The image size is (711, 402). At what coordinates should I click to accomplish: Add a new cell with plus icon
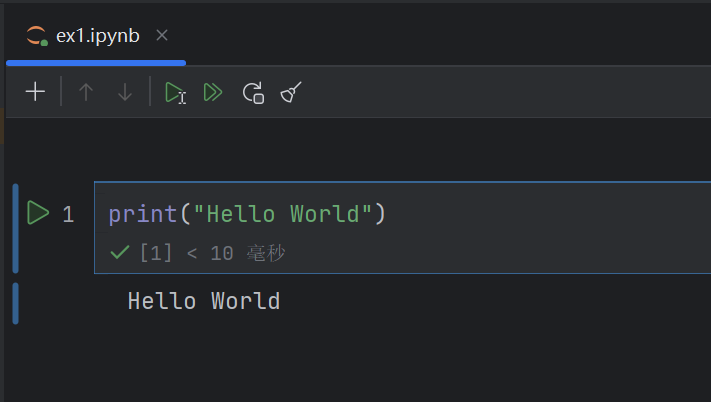click(35, 93)
